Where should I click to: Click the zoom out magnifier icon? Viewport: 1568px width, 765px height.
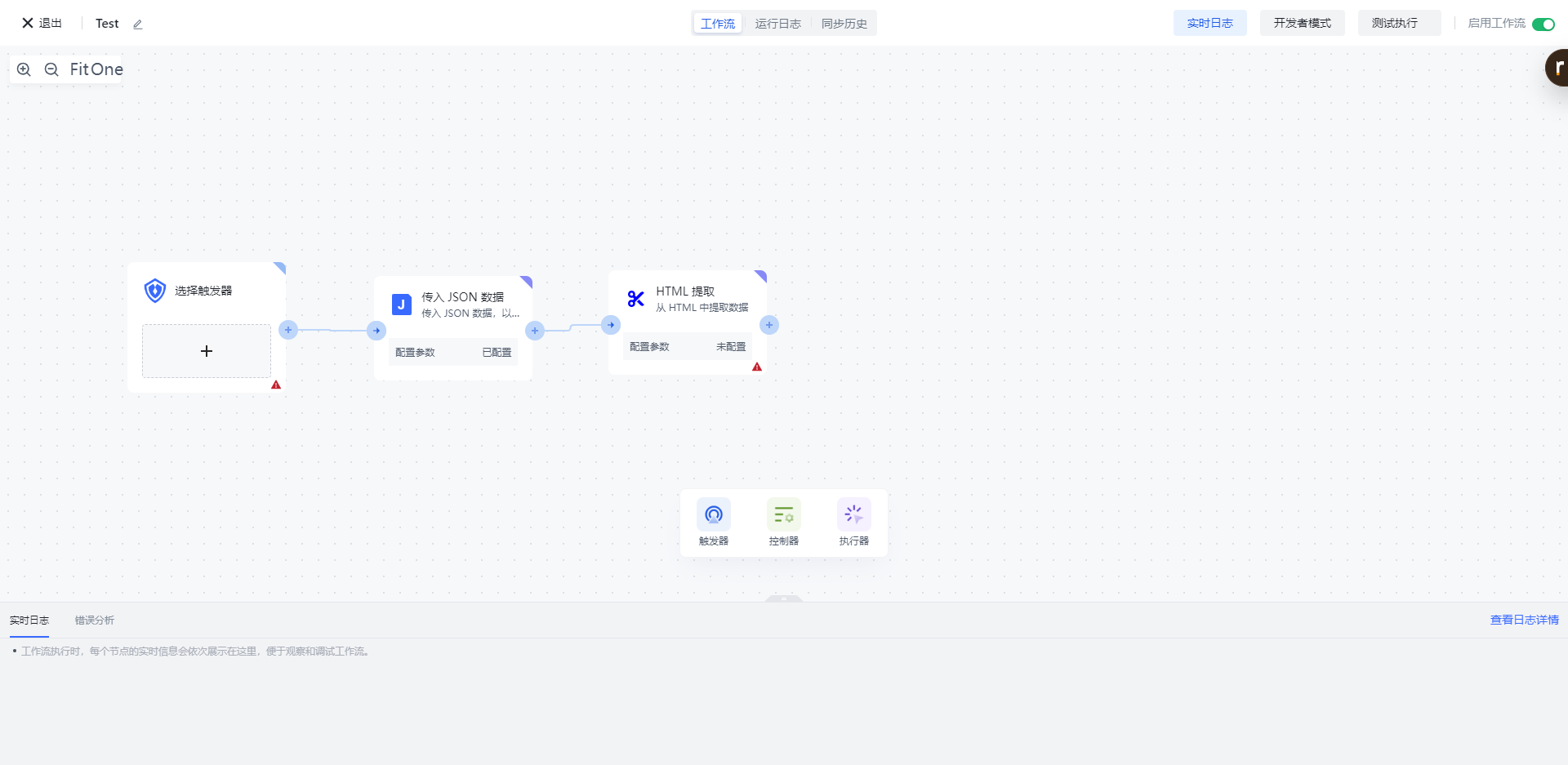(51, 69)
